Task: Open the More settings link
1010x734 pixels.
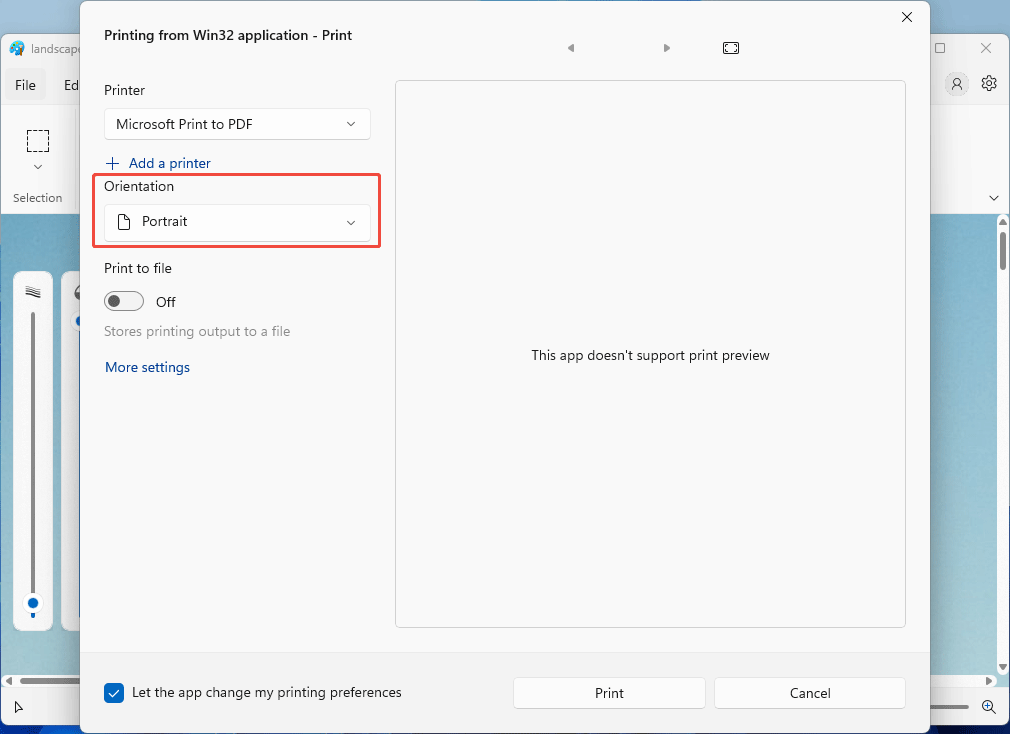Action: tap(148, 367)
